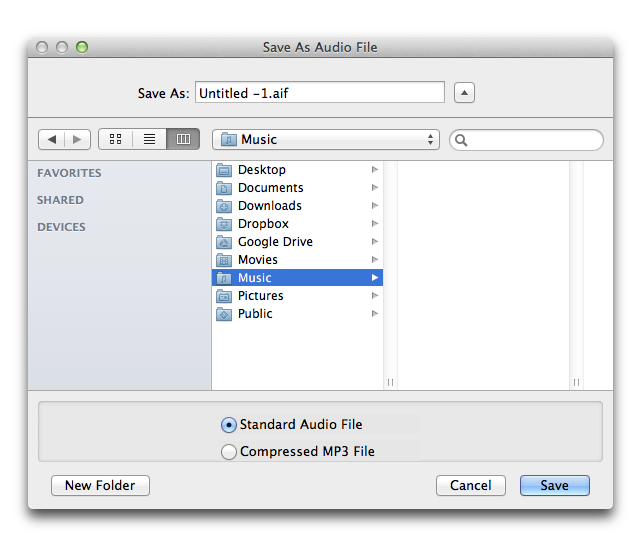Switch to icon view mode

pyautogui.click(x=115, y=139)
